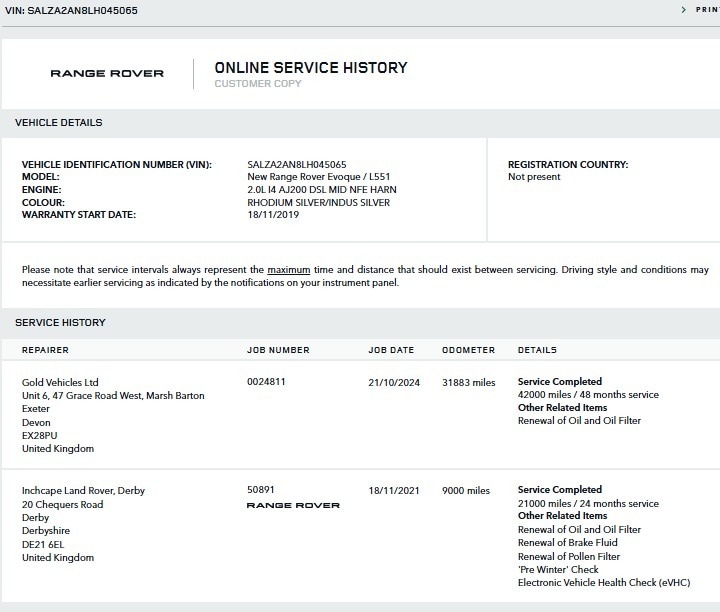
Task: Click the Electronic Vehicle Health Check item
Action: [603, 582]
